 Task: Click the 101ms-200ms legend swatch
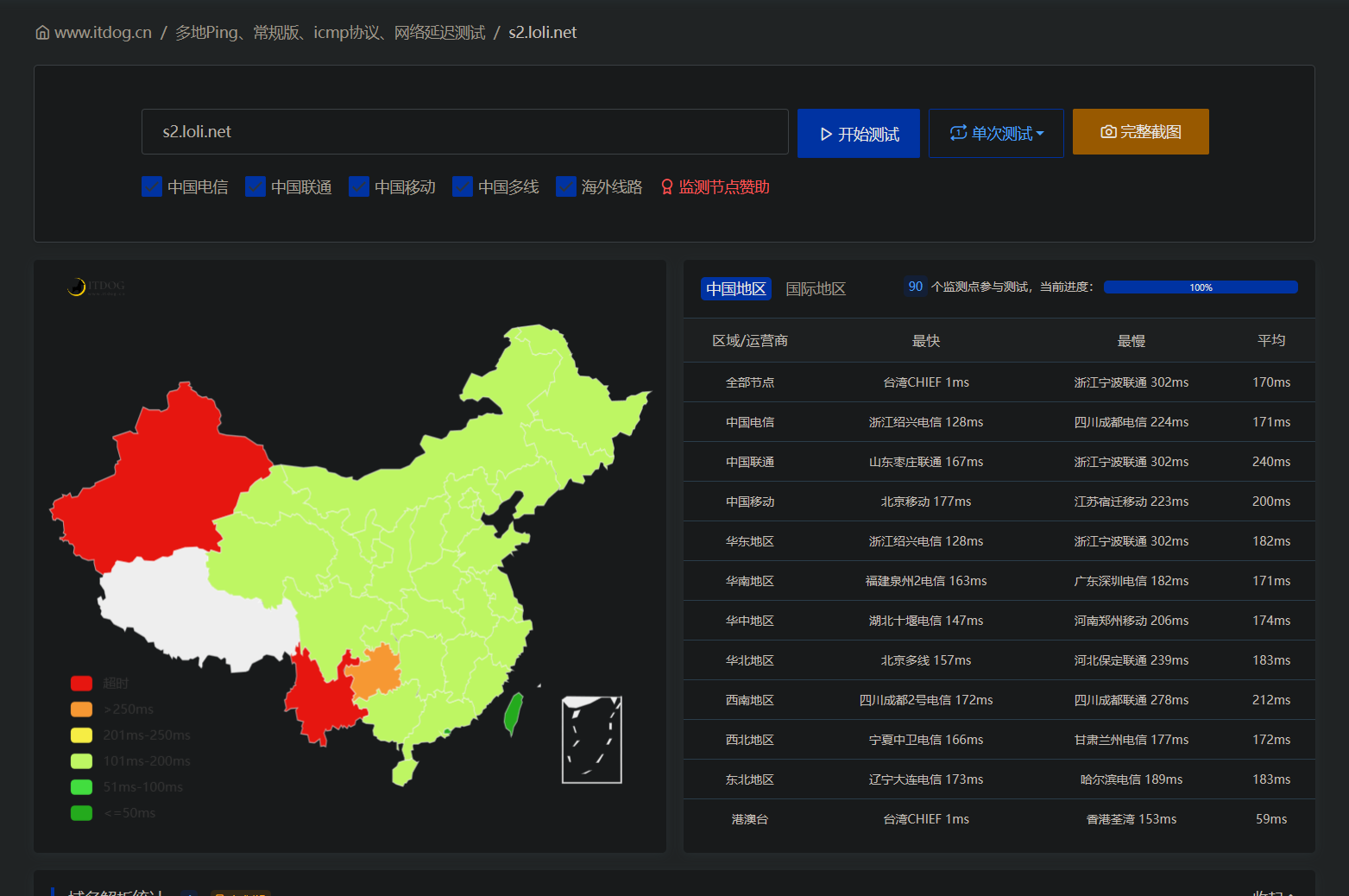pos(81,761)
